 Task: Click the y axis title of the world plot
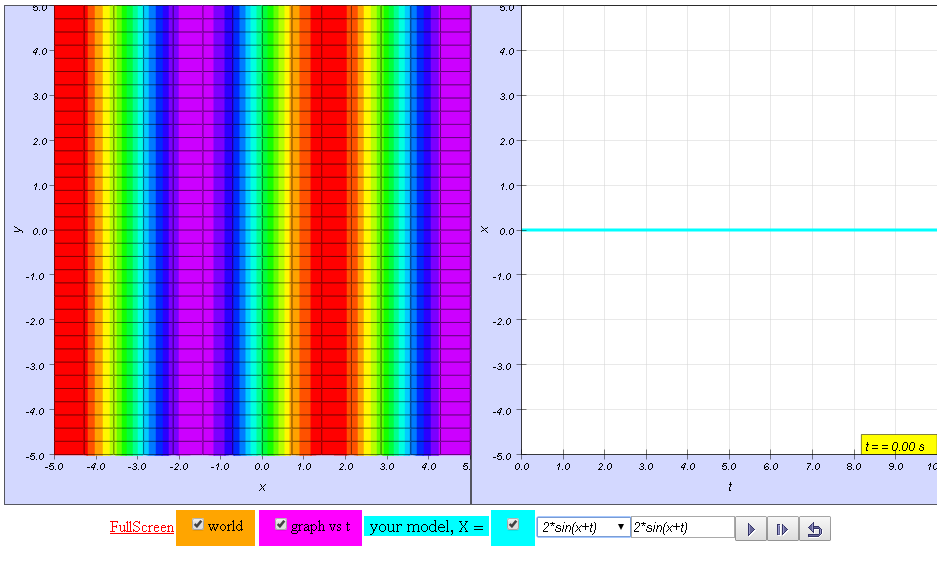(x=17, y=229)
